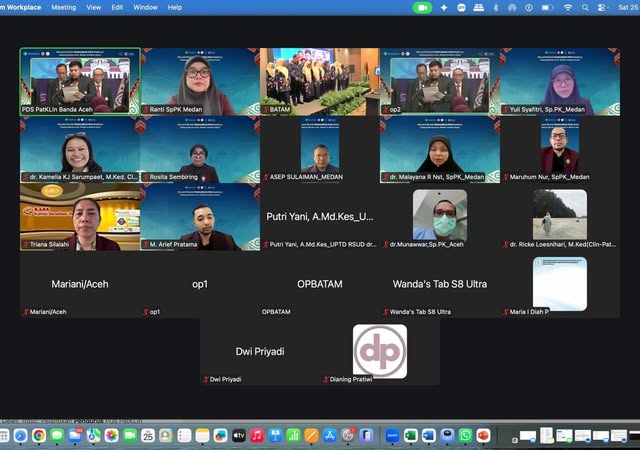Launch FaceTime from the dock
The width and height of the screenshot is (640, 450).
130,436
